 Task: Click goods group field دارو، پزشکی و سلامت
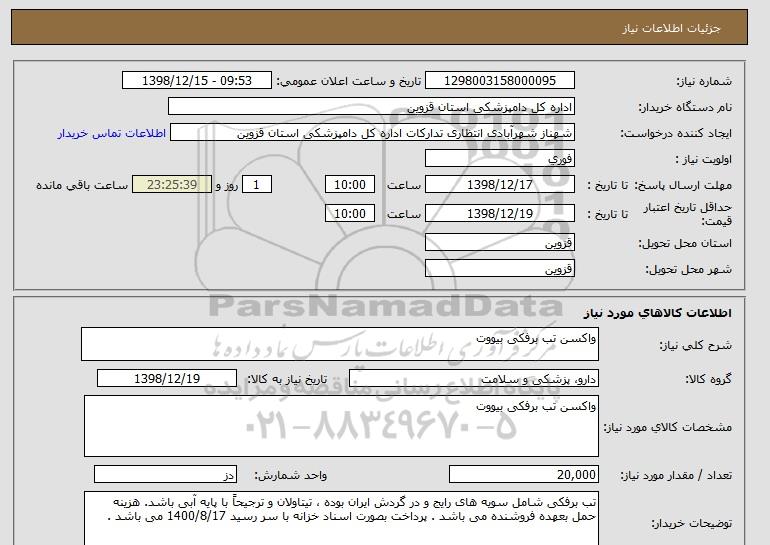473,379
